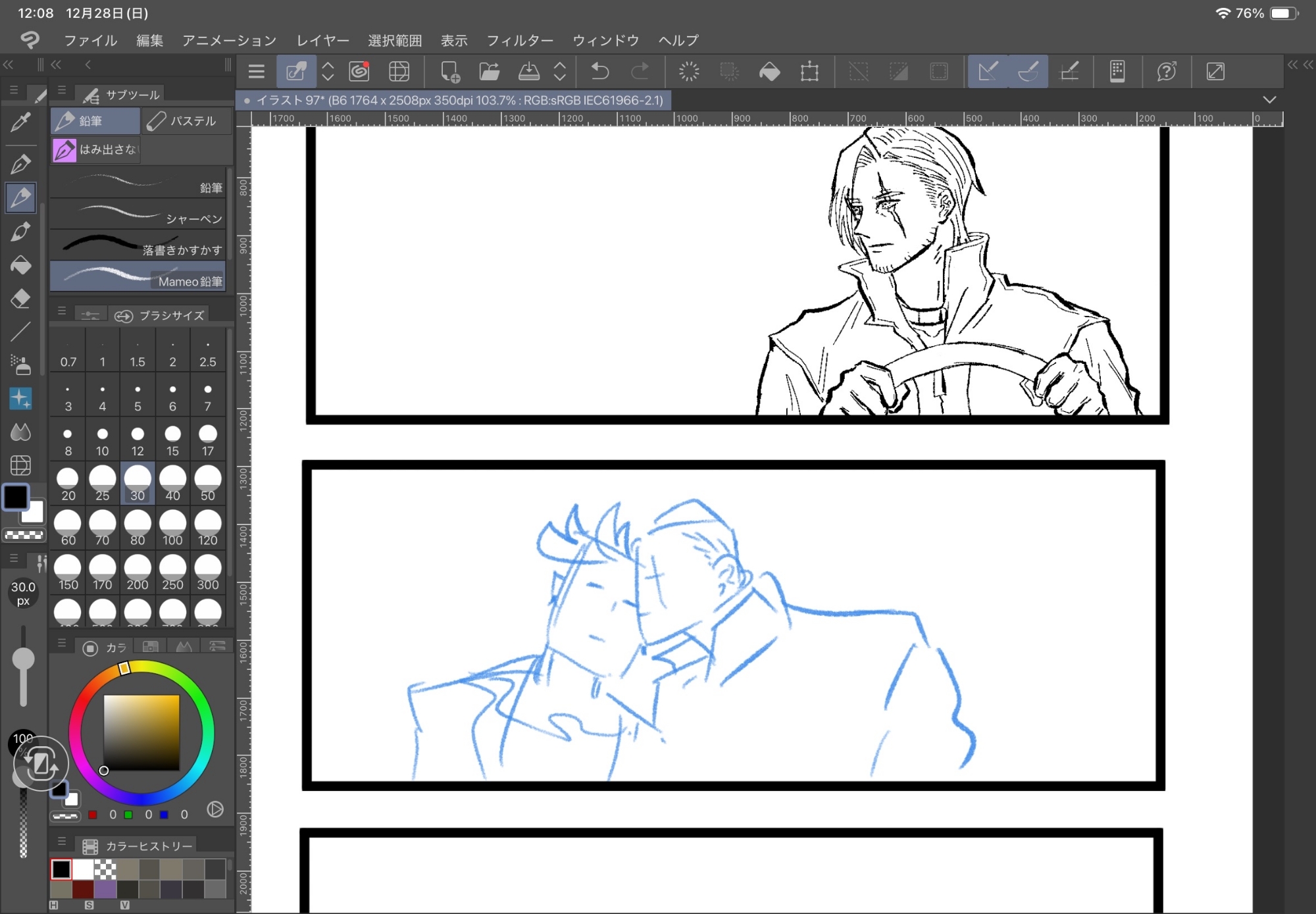Click the Undo arrow in the command bar

tap(599, 71)
